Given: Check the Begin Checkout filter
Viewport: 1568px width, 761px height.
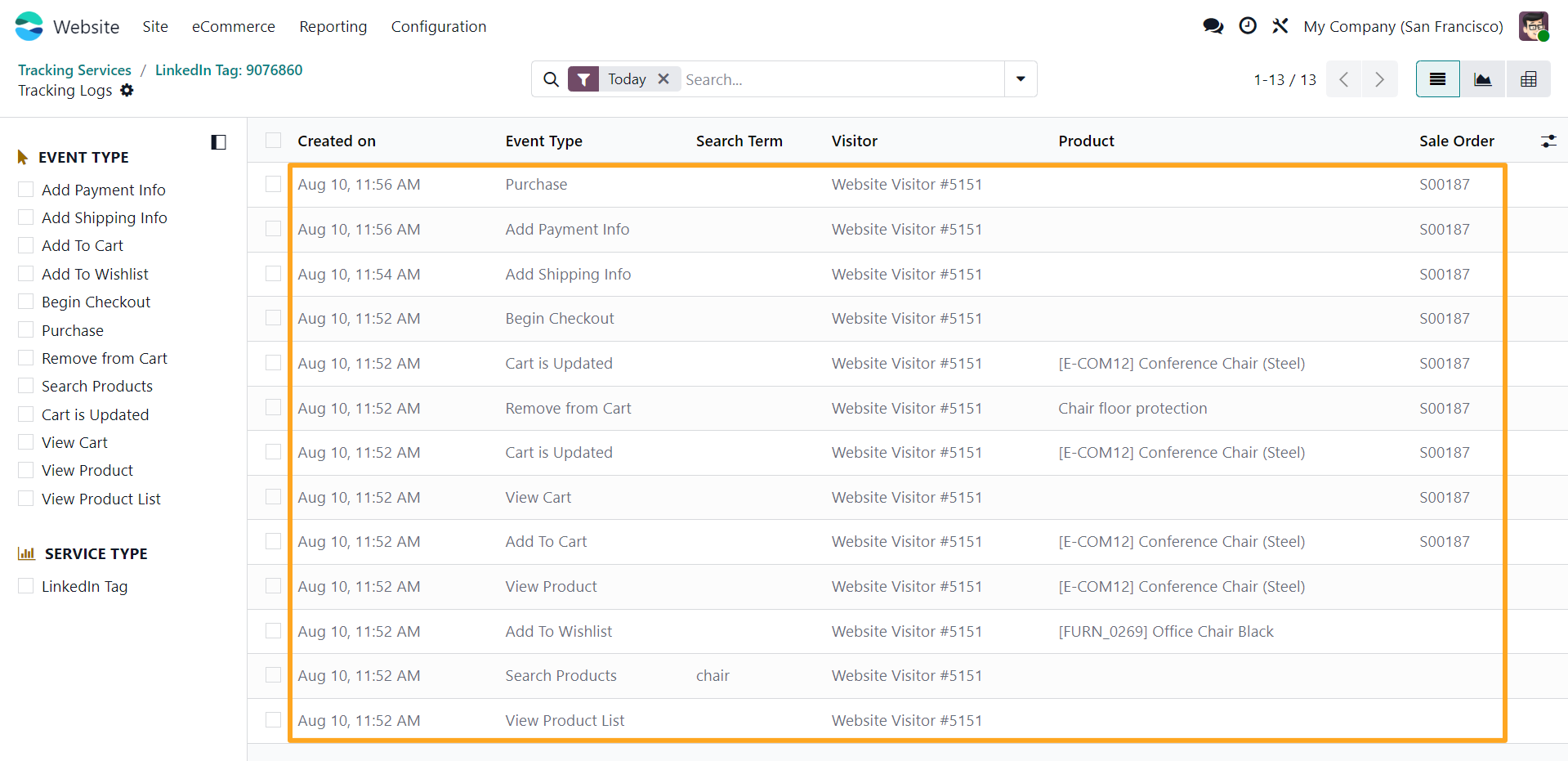Looking at the screenshot, I should point(26,302).
